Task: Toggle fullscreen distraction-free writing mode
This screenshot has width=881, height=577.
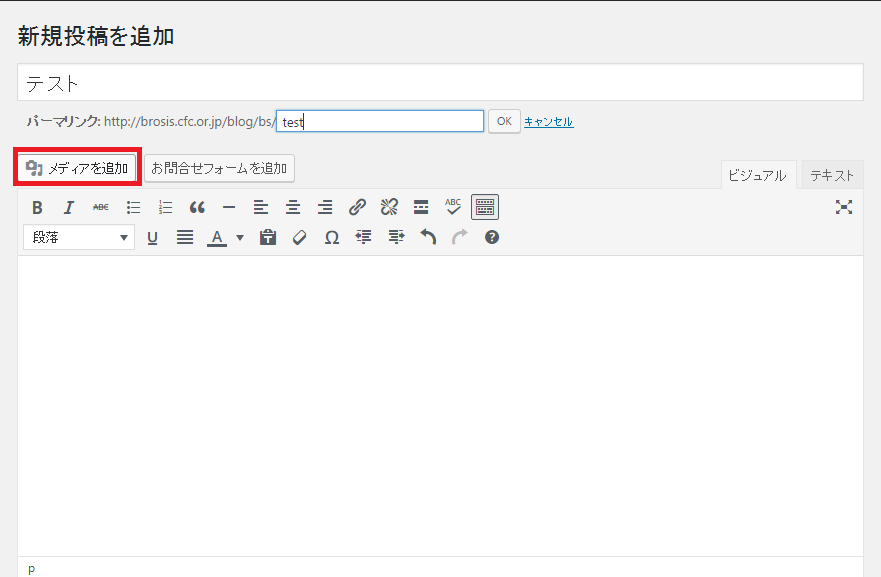Action: pyautogui.click(x=845, y=207)
